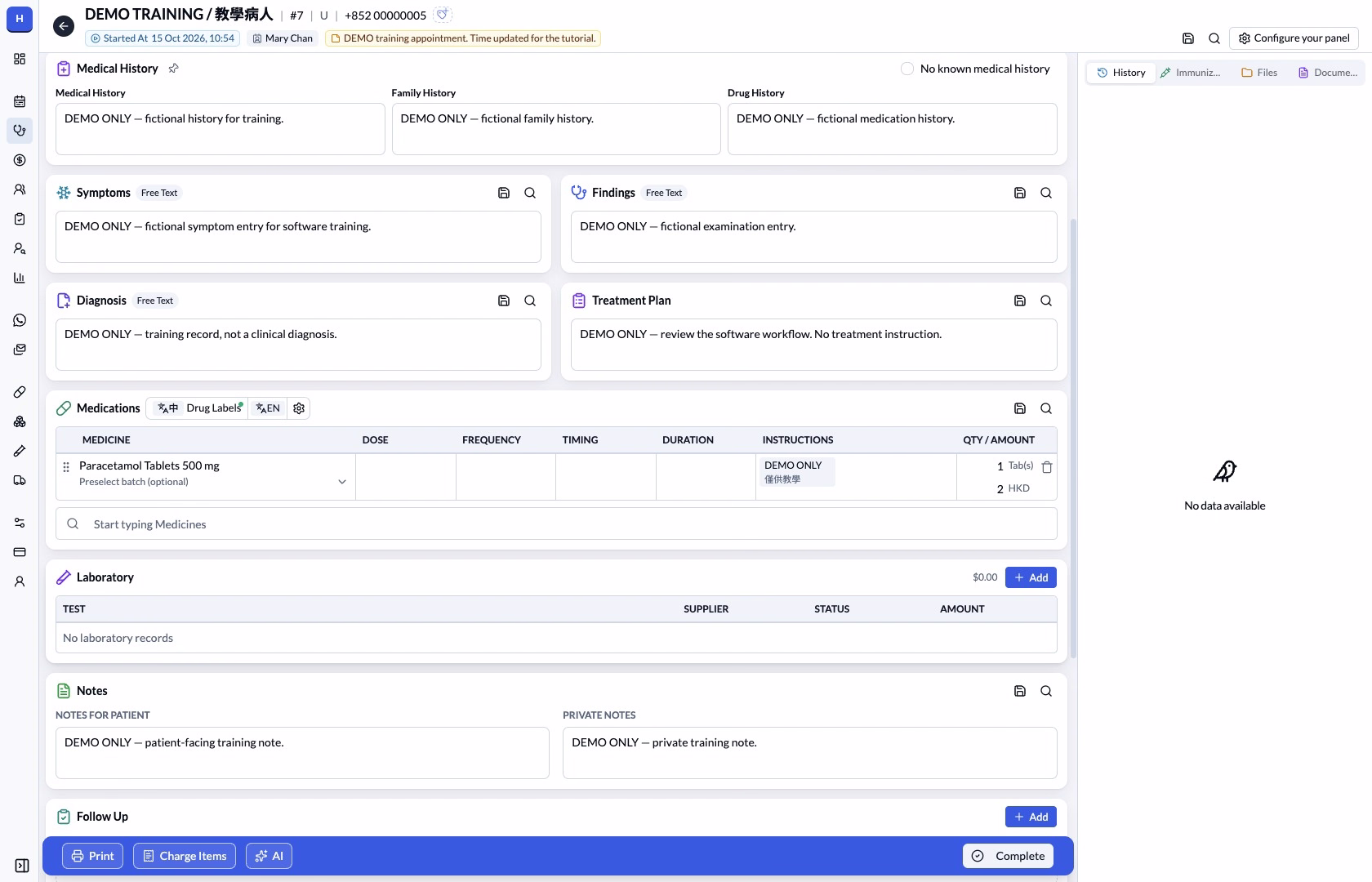The height and width of the screenshot is (882, 1372).
Task: Select the No known medical history option
Action: pyautogui.click(x=907, y=69)
